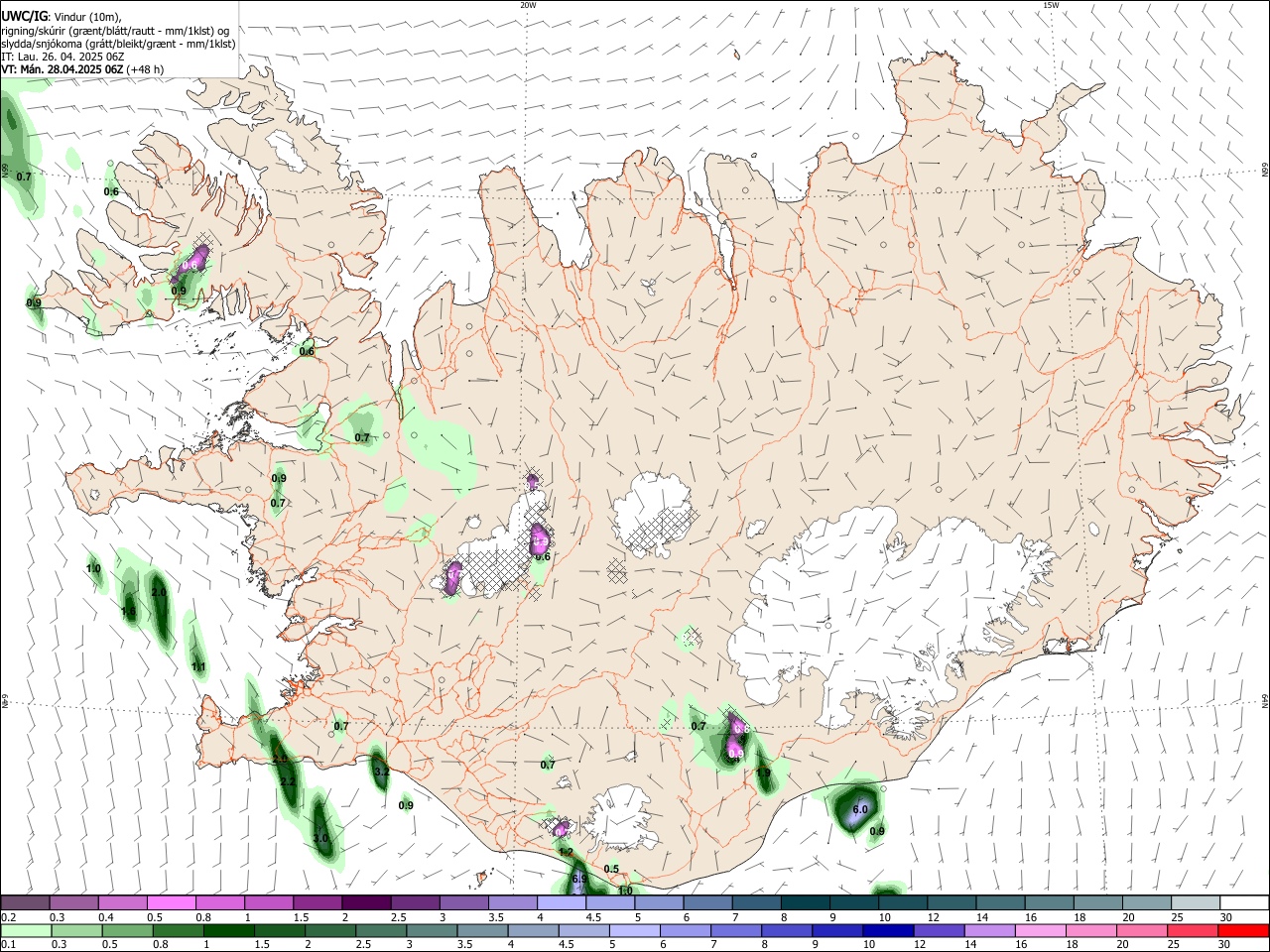Screen dimensions: 1270x952
Task: Select the blue 7–8 rain legend swatch
Action: click(x=735, y=930)
